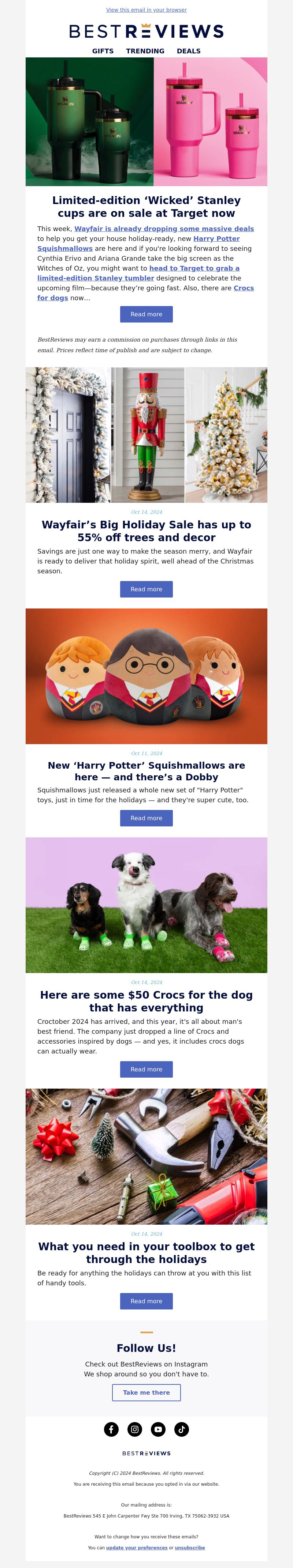Click the BestReviews header logo
293x1568 pixels.
coord(146,31)
